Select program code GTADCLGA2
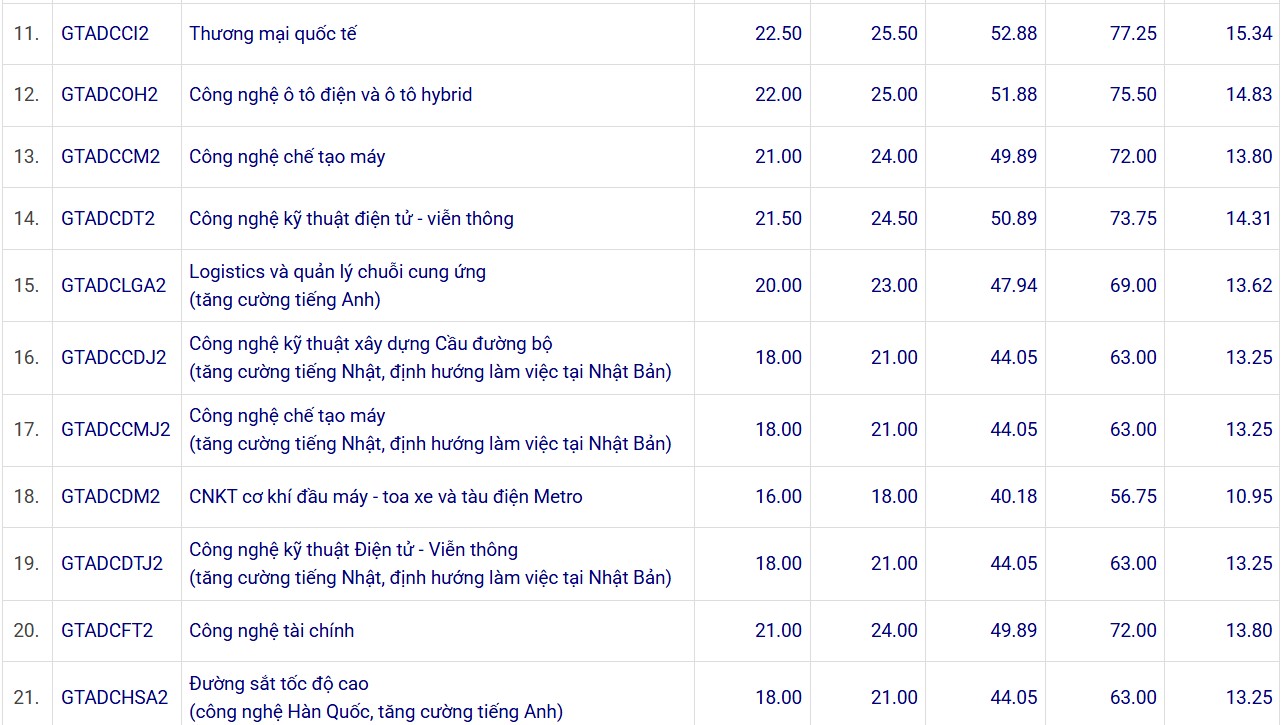This screenshot has height=725, width=1282. tap(113, 285)
